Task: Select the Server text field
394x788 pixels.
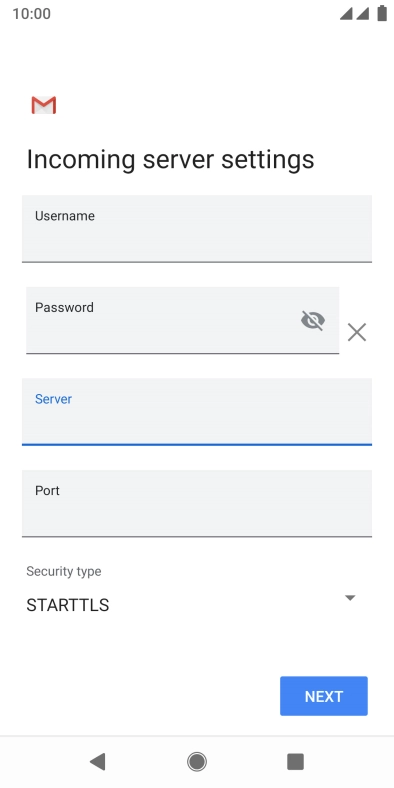Action: pos(197,412)
